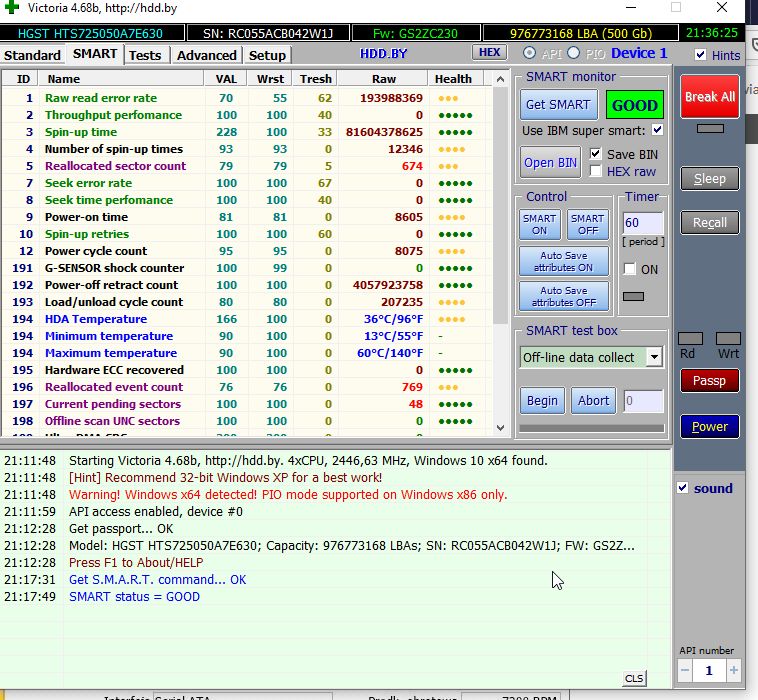Increase API number with plus stepper
Viewport: 758px width, 700px height.
pyautogui.click(x=733, y=671)
